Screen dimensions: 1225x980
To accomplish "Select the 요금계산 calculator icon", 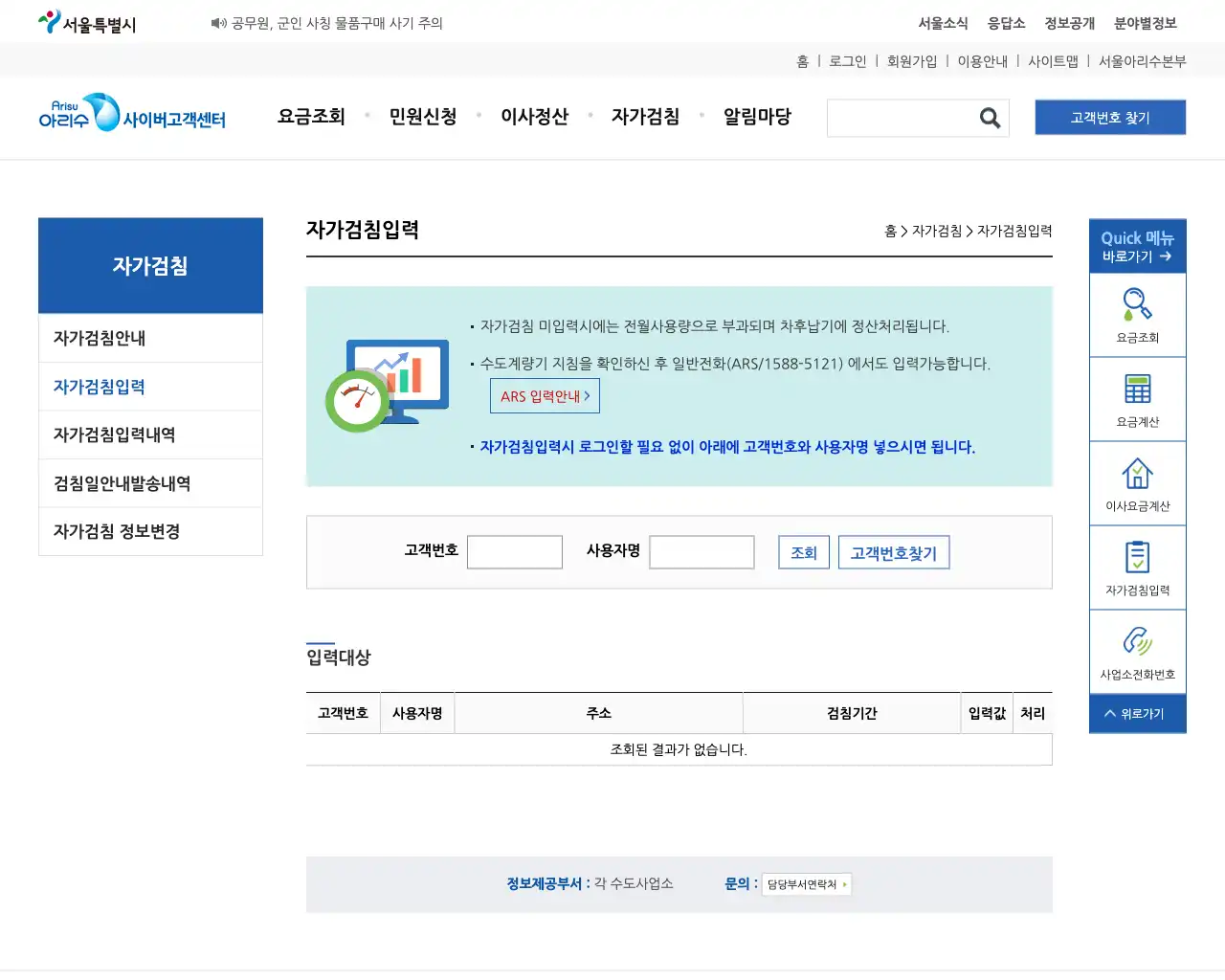I will pos(1137,399).
